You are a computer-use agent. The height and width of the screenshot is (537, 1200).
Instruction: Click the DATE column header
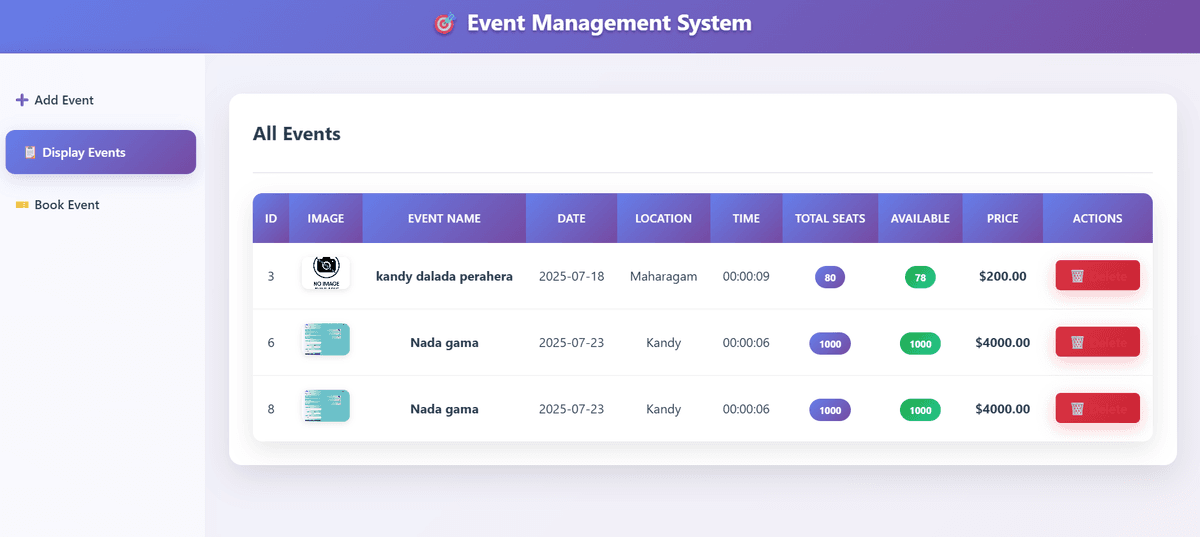coord(572,218)
